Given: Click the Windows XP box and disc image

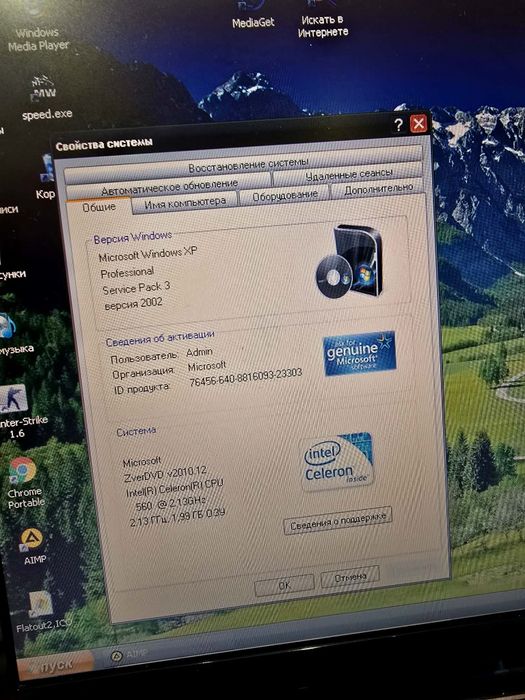Looking at the screenshot, I should [x=350, y=261].
